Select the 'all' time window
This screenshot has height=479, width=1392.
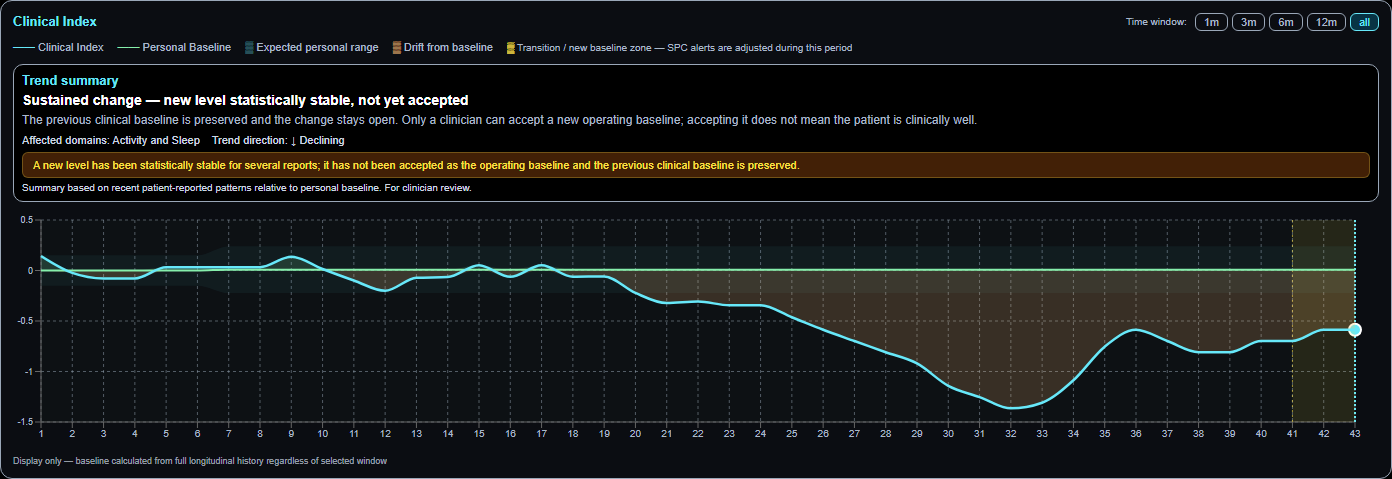tap(1364, 22)
